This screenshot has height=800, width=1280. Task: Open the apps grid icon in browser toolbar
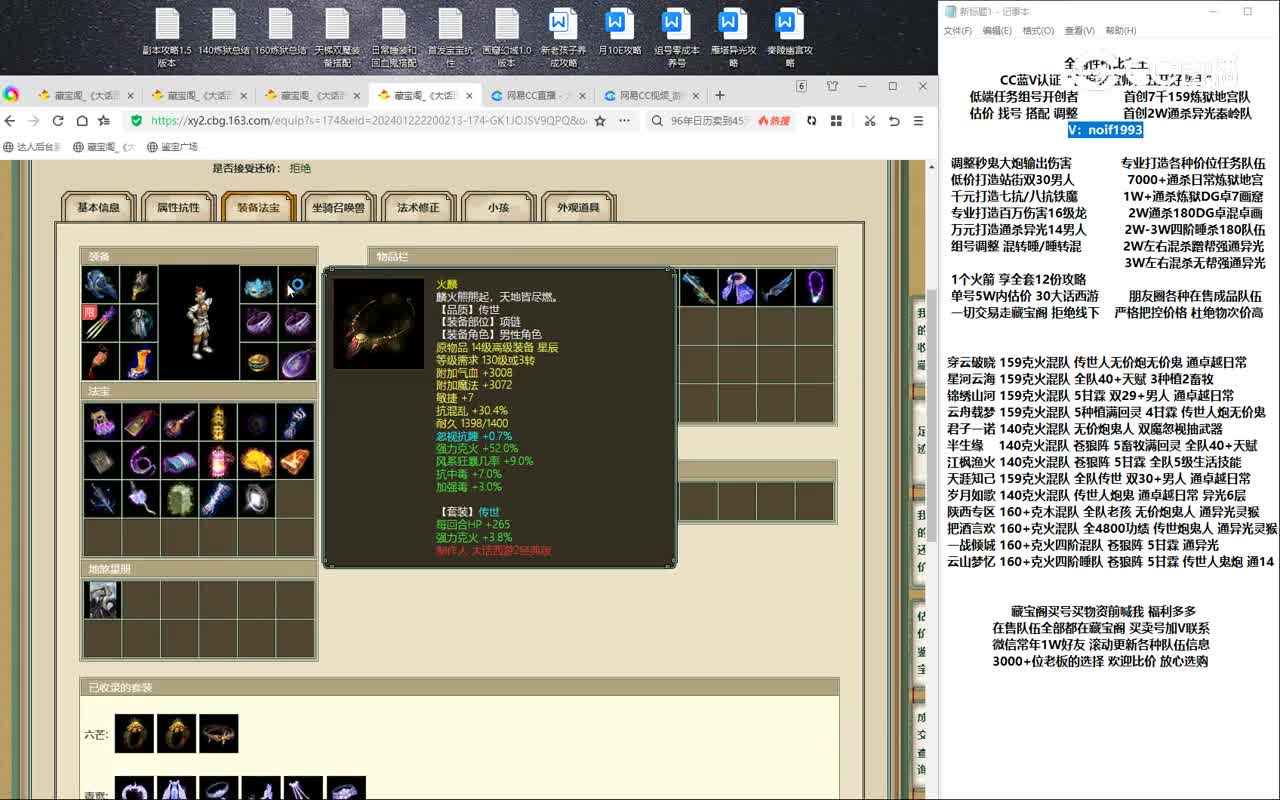tap(834, 120)
